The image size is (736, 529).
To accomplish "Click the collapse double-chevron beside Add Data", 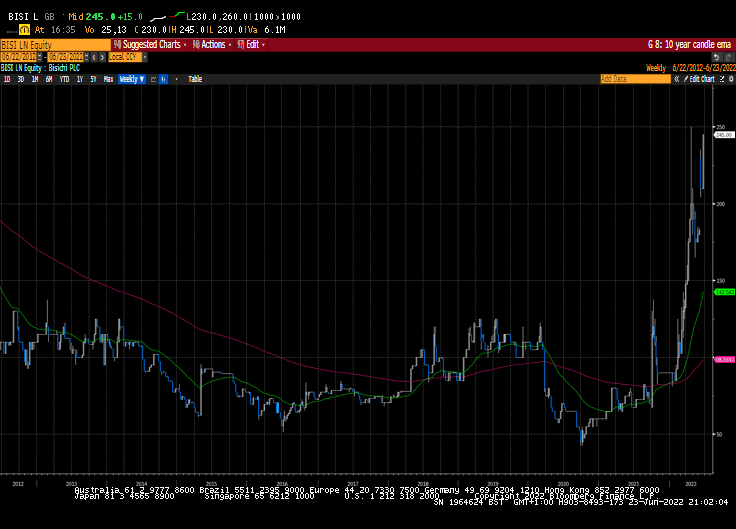I will pos(677,78).
